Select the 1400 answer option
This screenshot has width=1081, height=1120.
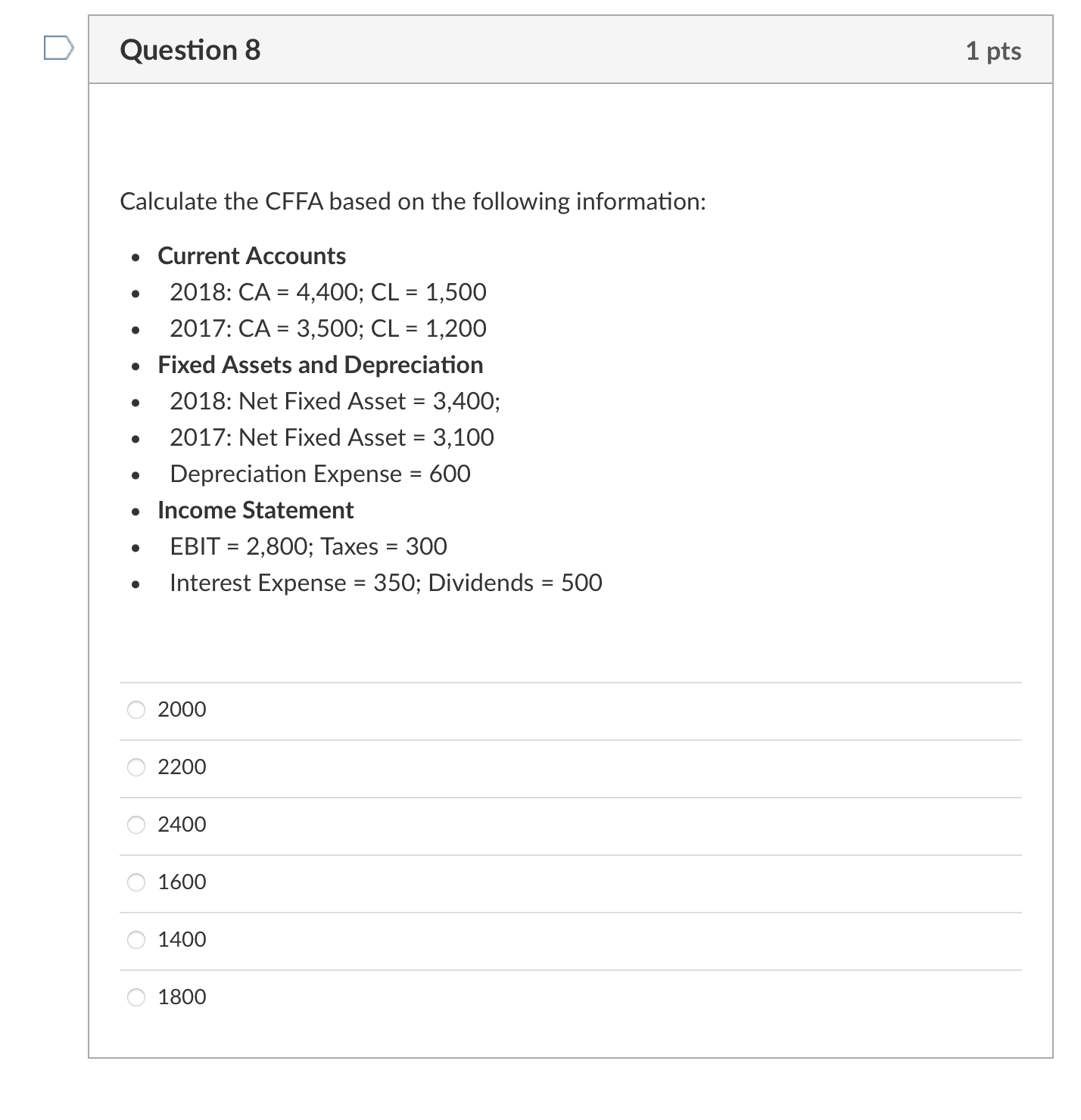180,940
